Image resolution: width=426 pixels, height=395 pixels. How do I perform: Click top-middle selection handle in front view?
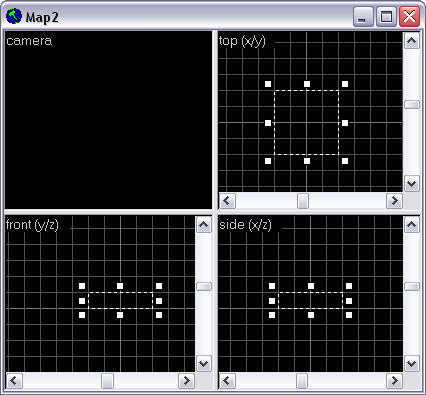point(120,286)
